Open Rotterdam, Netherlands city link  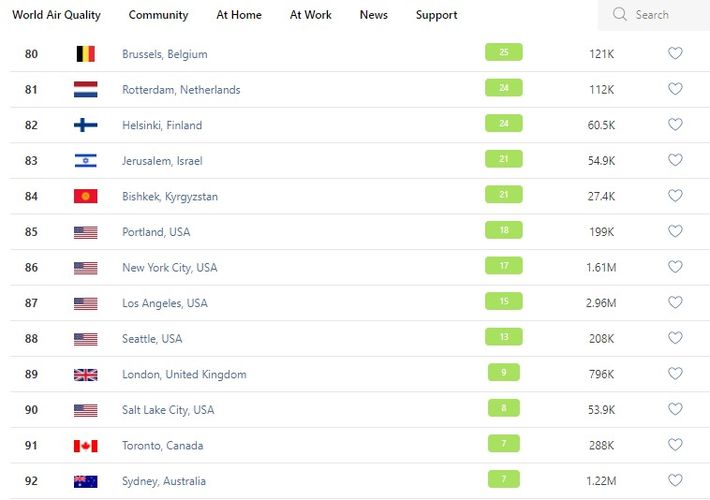coord(181,90)
